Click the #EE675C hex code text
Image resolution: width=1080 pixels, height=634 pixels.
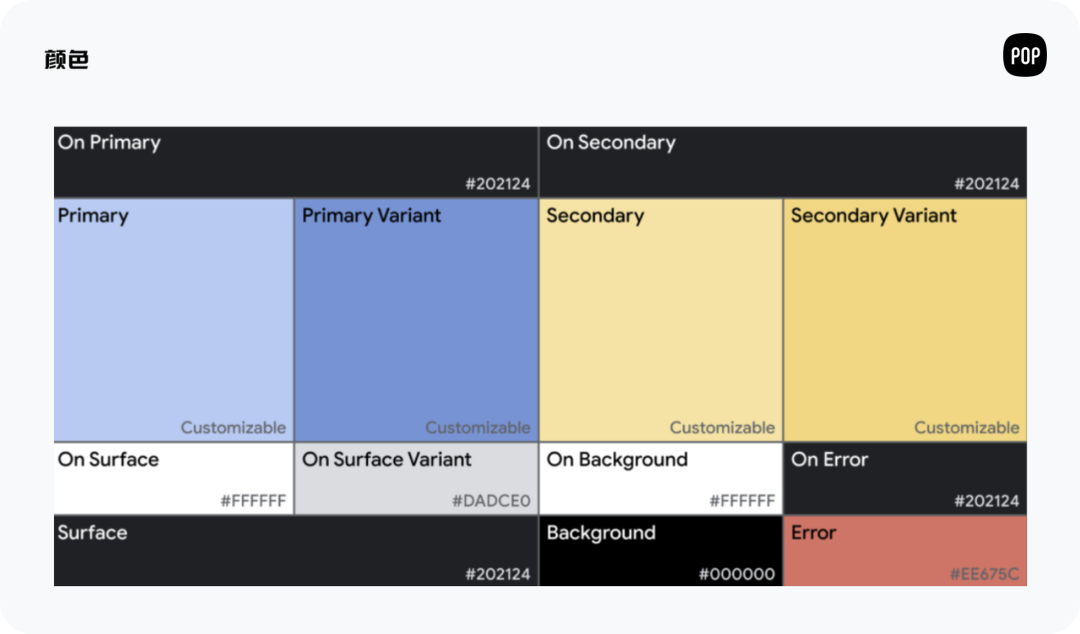(x=984, y=574)
